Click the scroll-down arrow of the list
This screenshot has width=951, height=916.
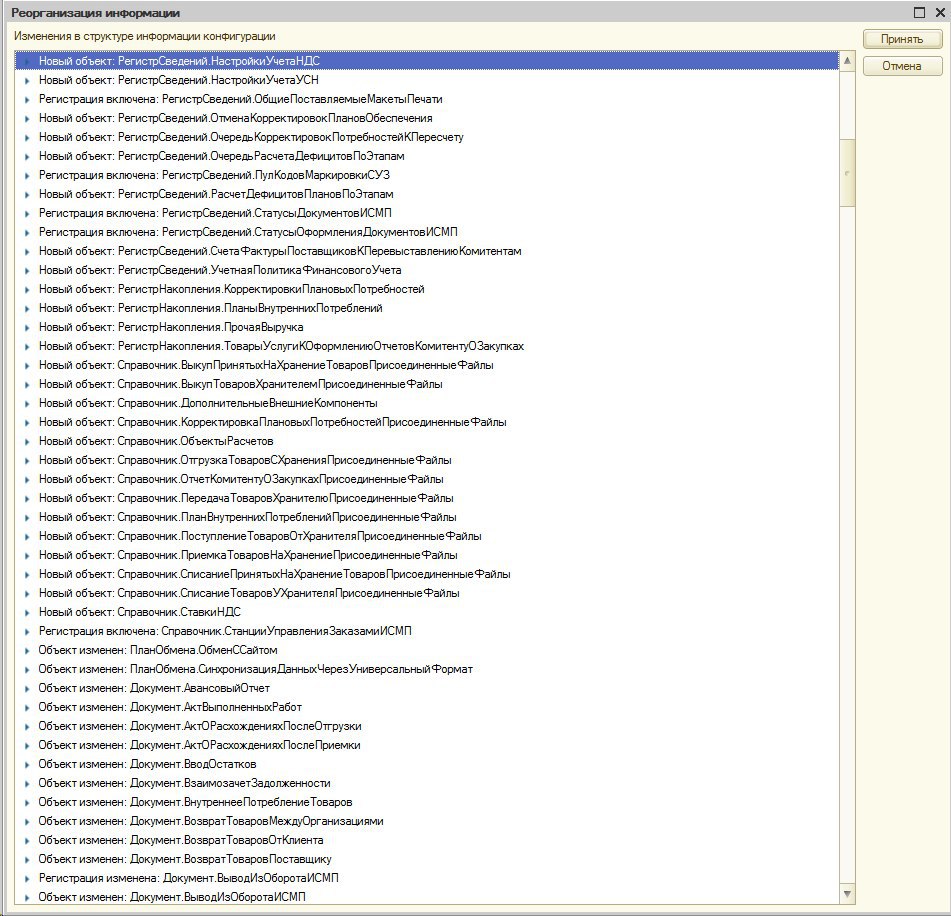pos(847,893)
